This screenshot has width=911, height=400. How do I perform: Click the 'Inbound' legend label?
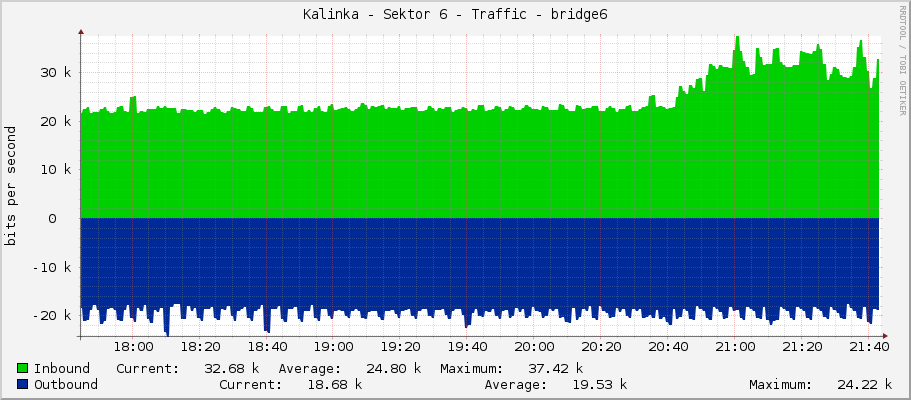tap(62, 368)
